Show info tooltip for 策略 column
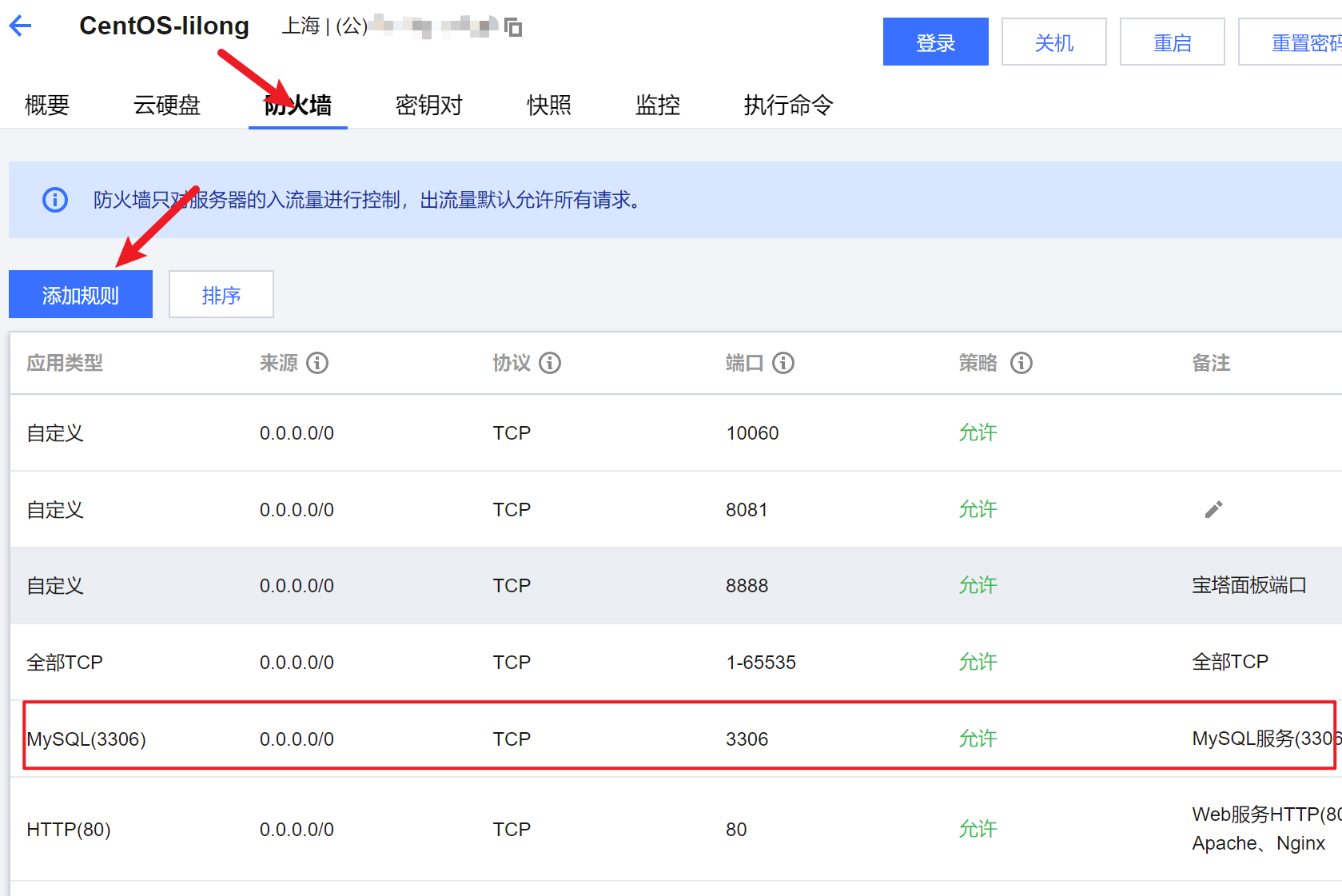This screenshot has width=1342, height=896. [x=1021, y=363]
